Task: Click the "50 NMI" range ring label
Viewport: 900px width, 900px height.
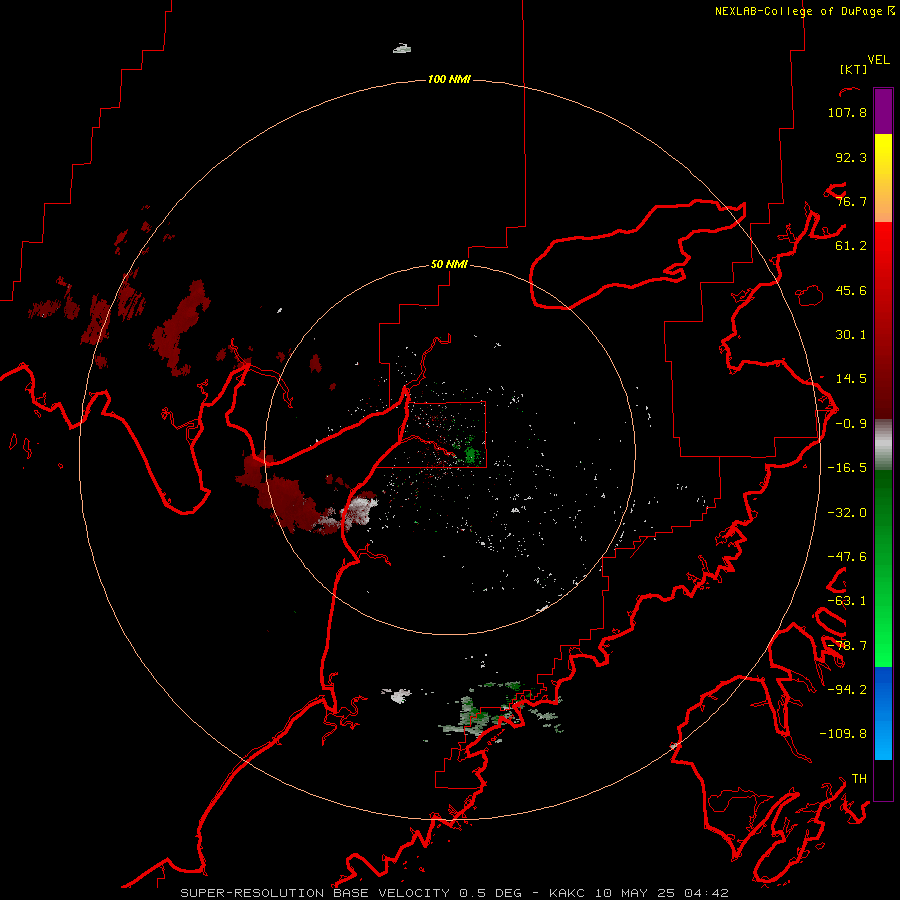Action: point(449,264)
